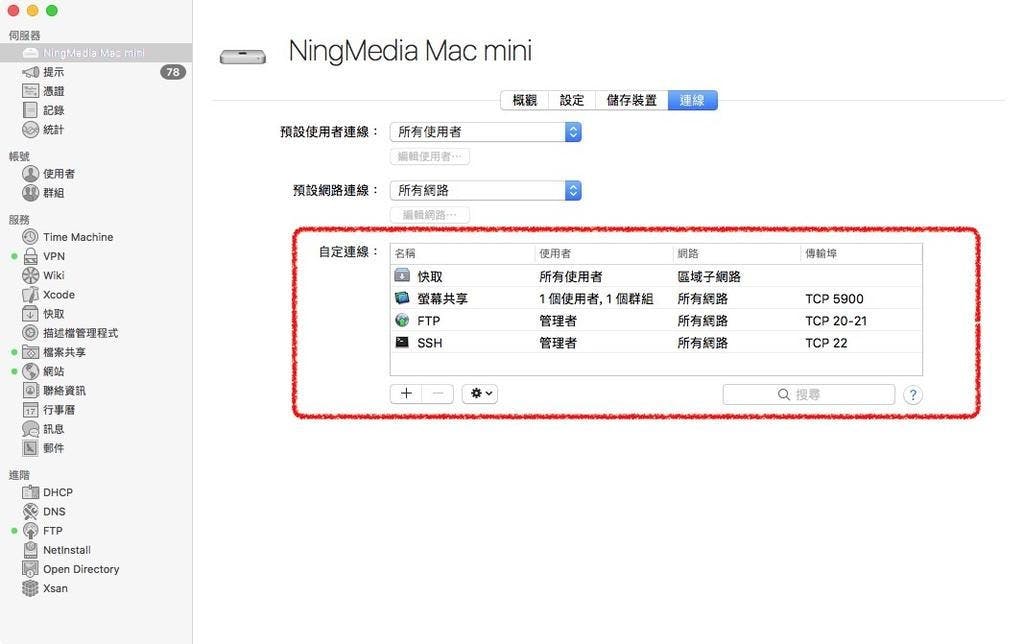Select the DHCP service icon
Viewport: 1024px width, 644px height.
pyautogui.click(x=31, y=492)
